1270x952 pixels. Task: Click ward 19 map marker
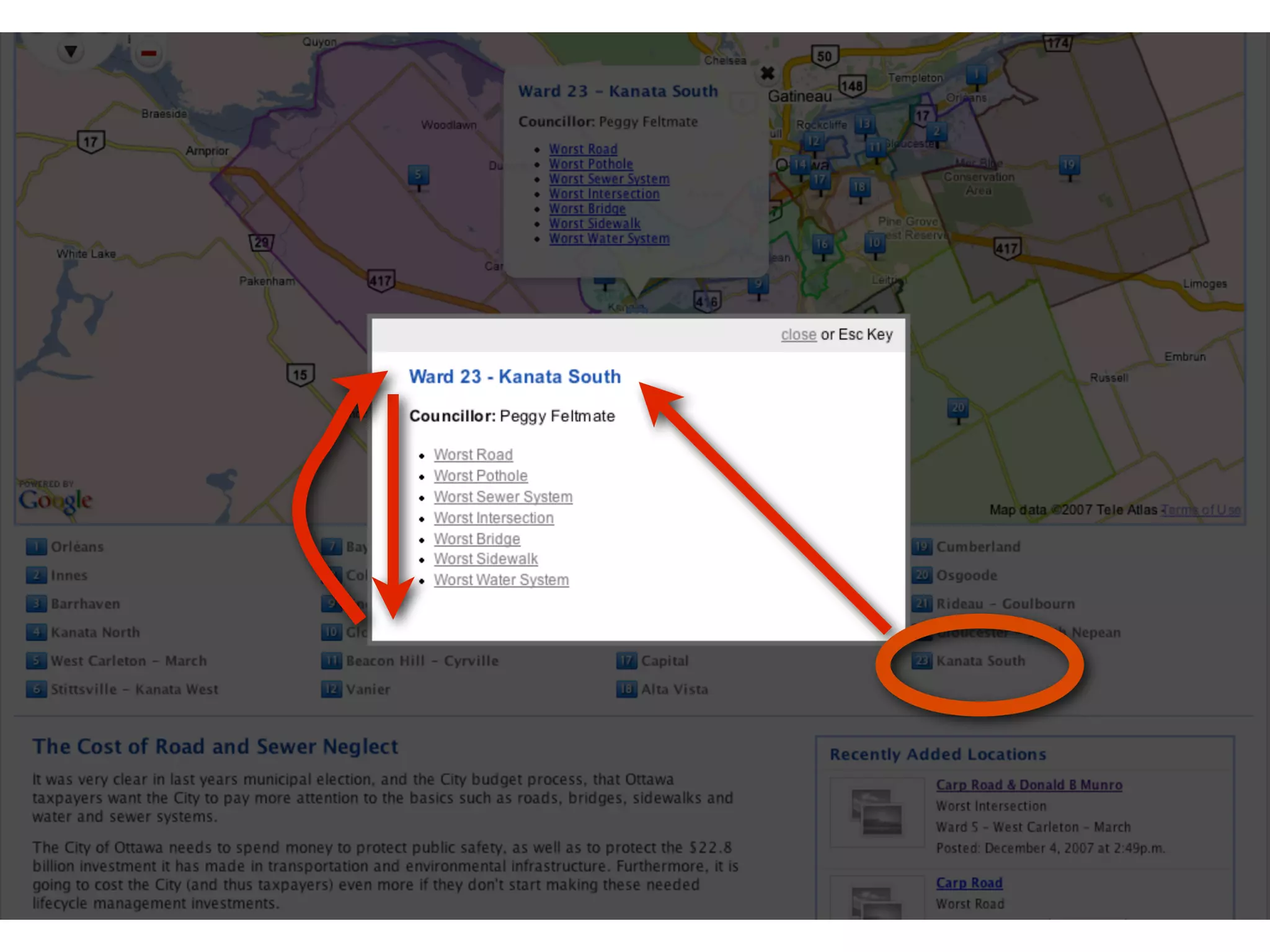(x=1068, y=165)
